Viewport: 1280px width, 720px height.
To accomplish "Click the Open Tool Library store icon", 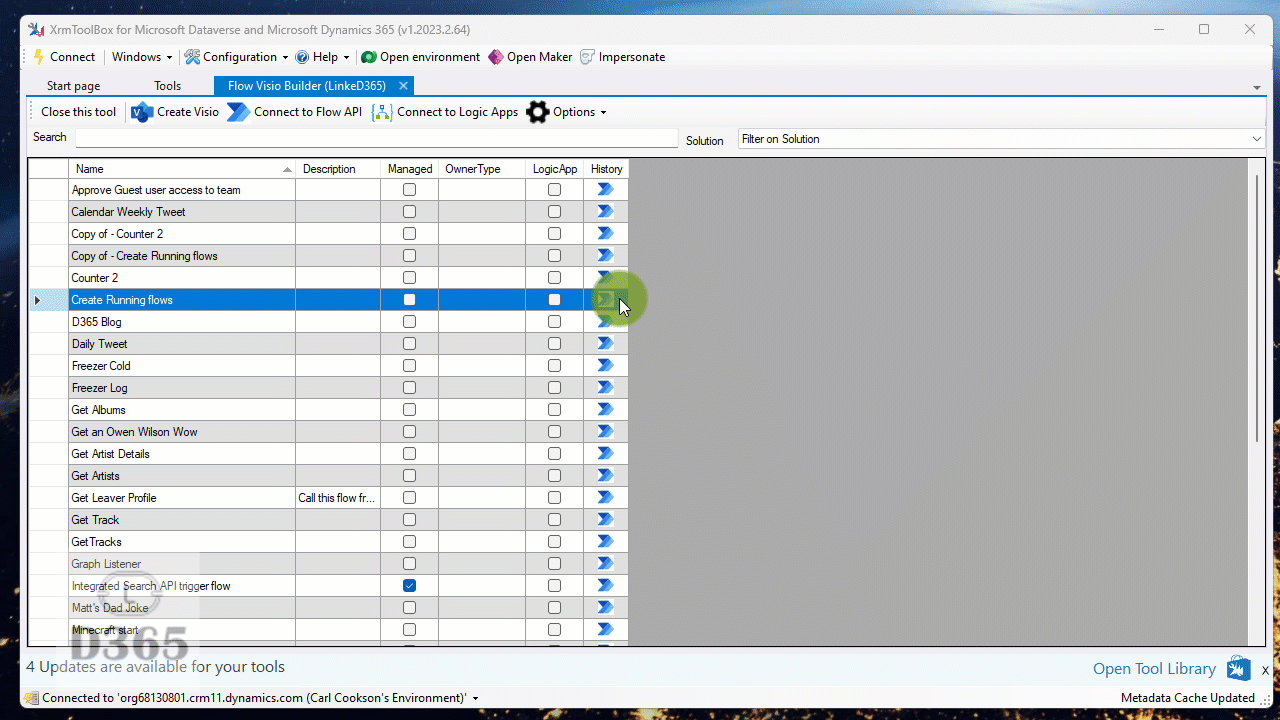I will 1239,669.
